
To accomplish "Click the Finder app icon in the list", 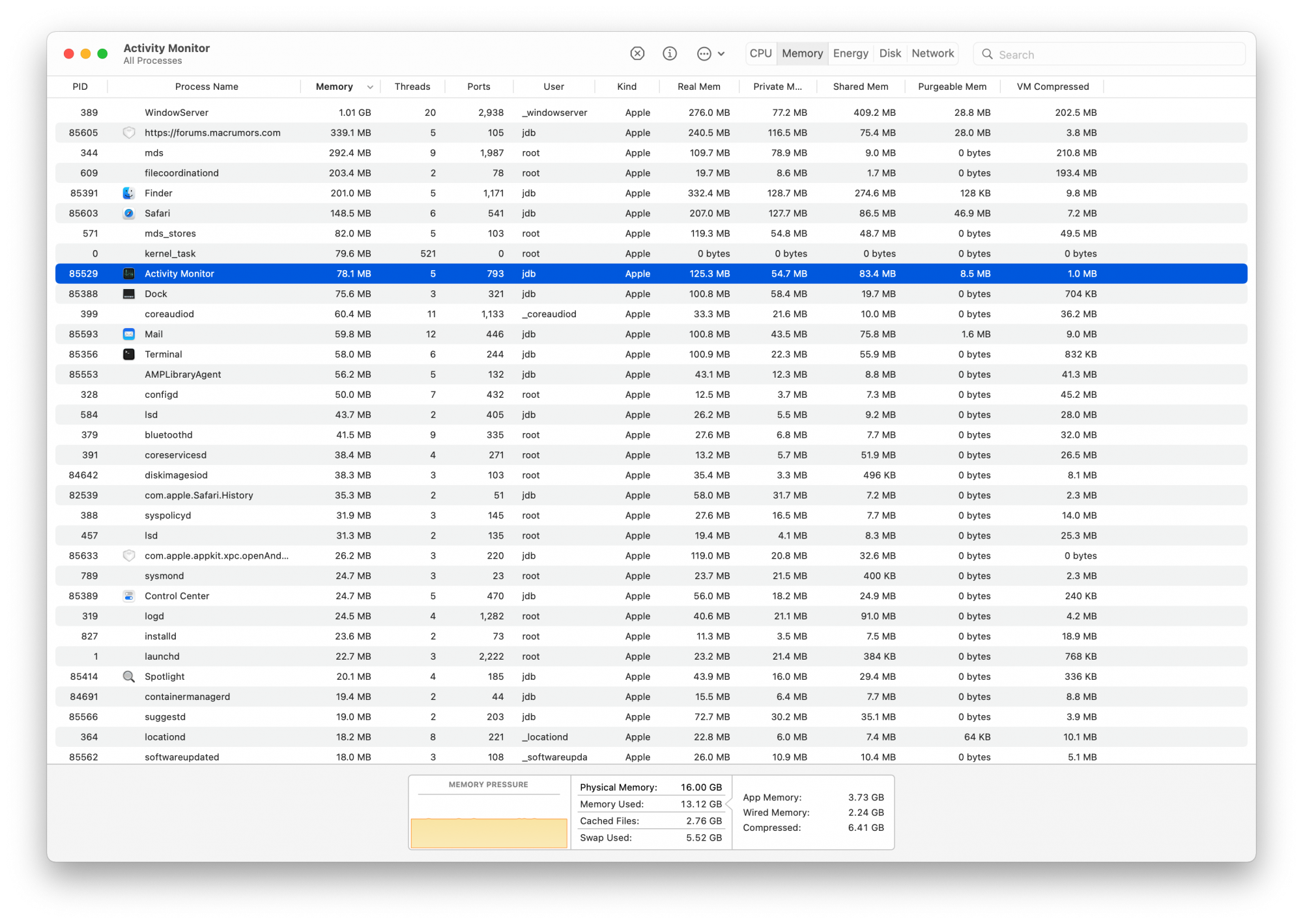I will (x=128, y=193).
